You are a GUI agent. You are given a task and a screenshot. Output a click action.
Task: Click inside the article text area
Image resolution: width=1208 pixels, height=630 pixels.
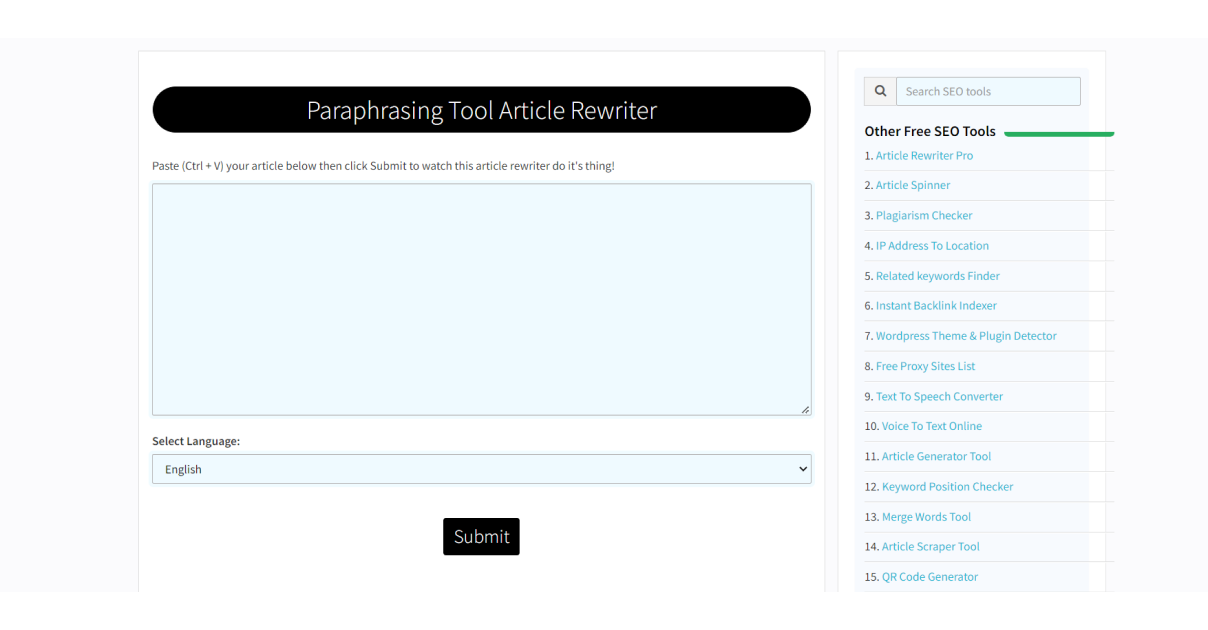click(481, 299)
